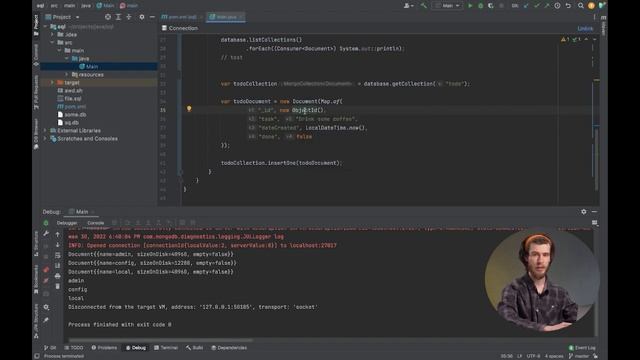Click the console horizontal scrollbar
The height and width of the screenshot is (360, 640).
point(161,340)
